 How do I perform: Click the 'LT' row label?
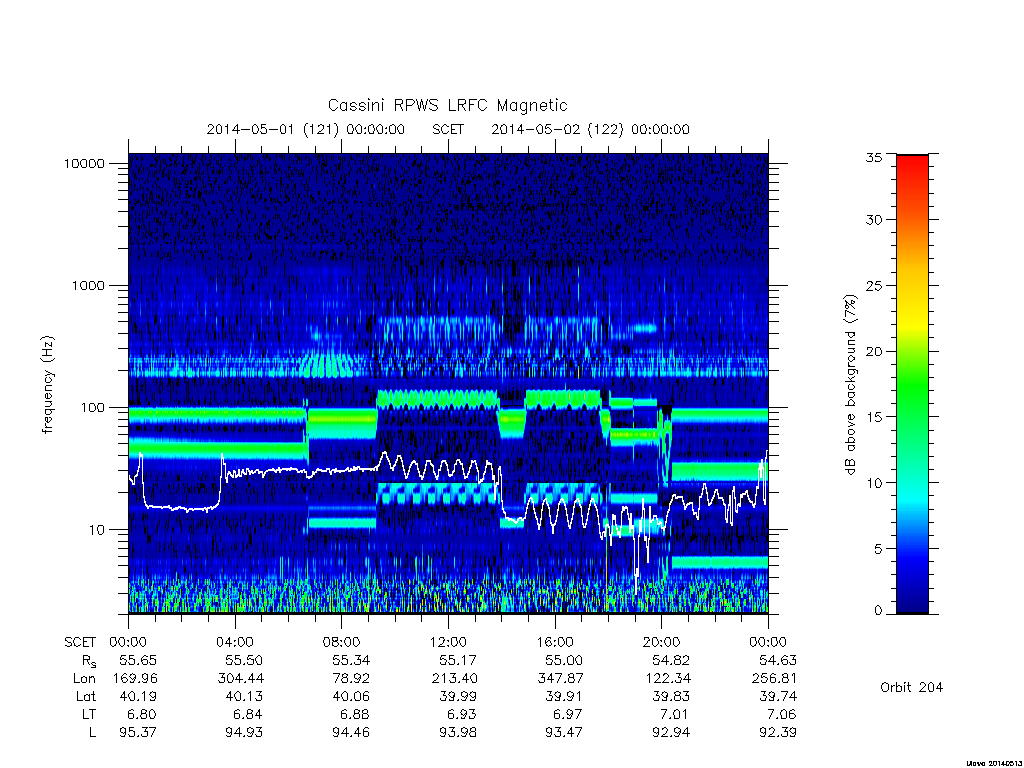pyautogui.click(x=88, y=714)
